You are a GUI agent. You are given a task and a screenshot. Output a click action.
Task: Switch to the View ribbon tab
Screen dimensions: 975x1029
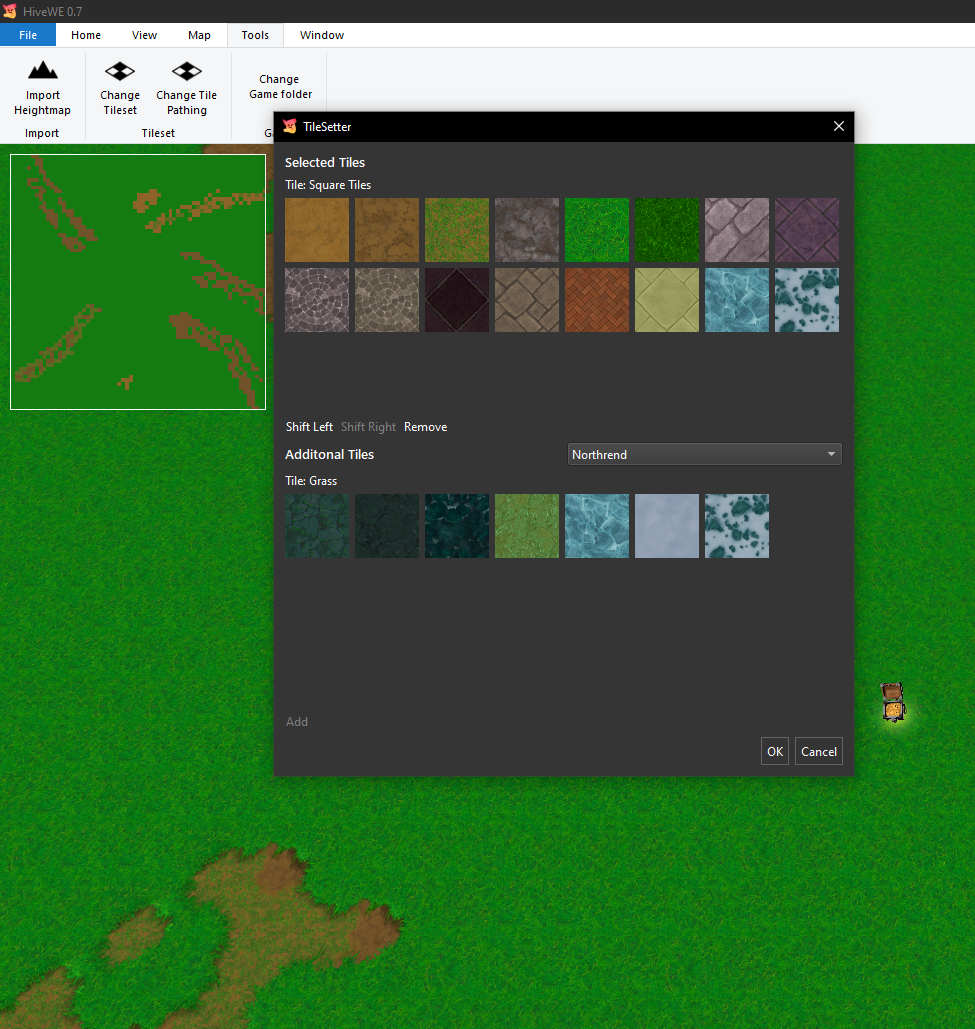pyautogui.click(x=144, y=35)
